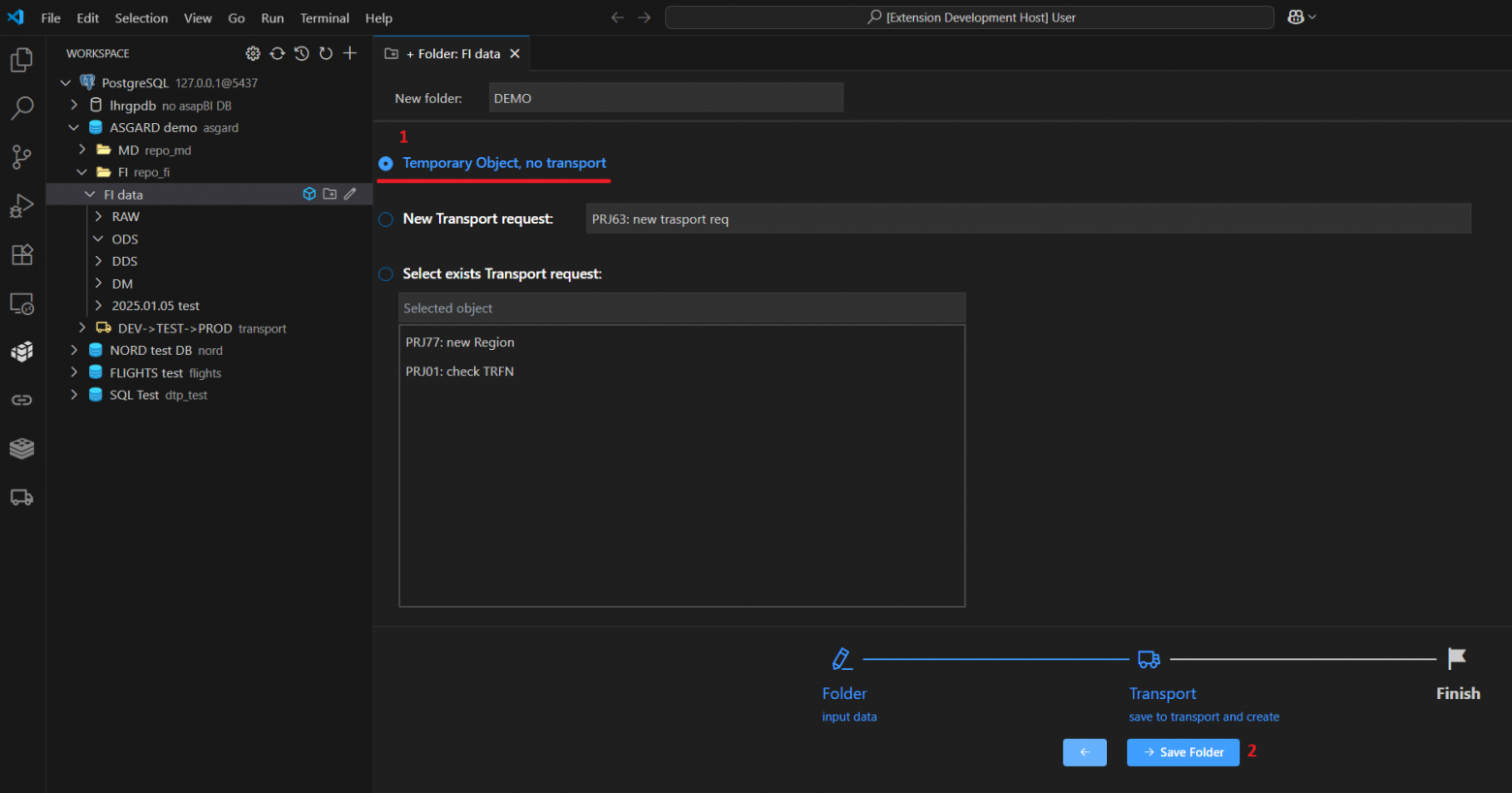The width and height of the screenshot is (1512, 793).
Task: Collapse the ASGARD demo database node
Action: point(74,127)
